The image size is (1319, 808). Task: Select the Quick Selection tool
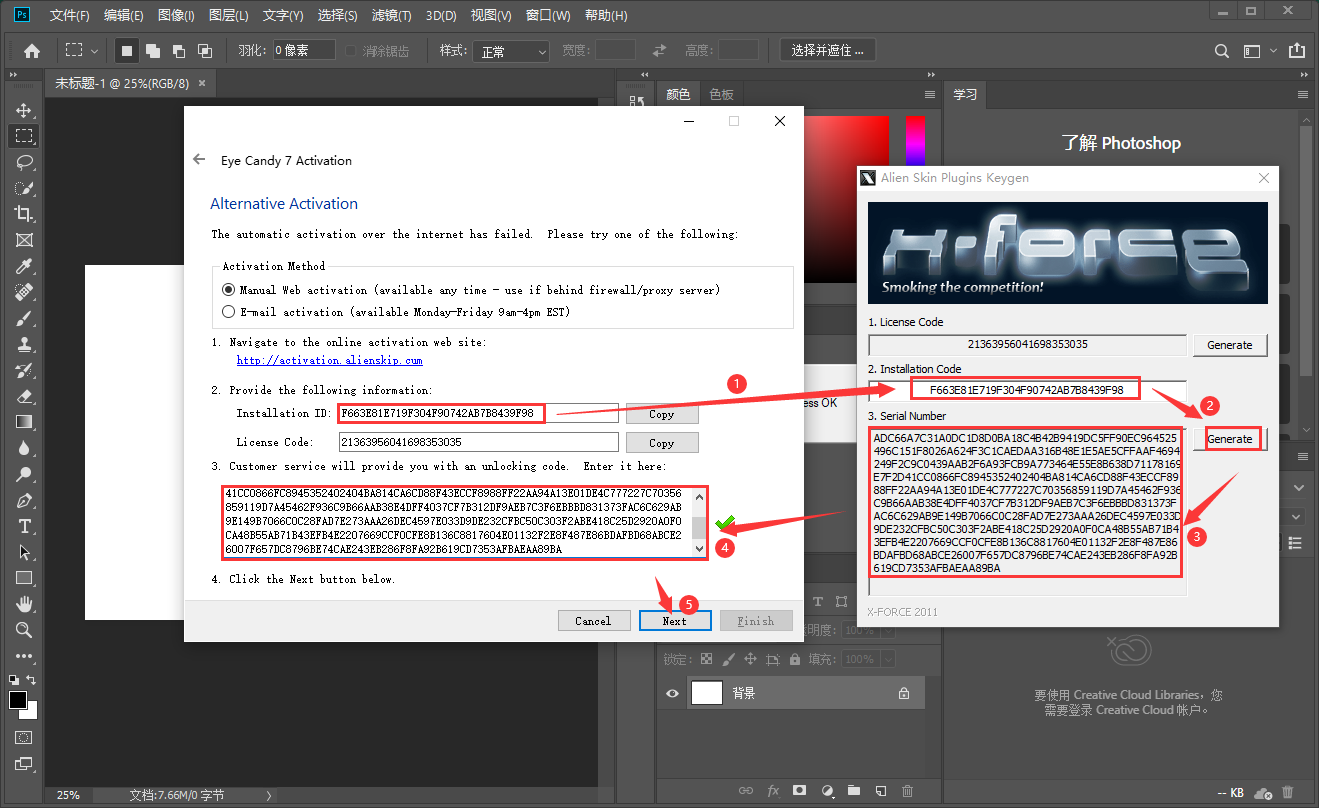click(24, 187)
